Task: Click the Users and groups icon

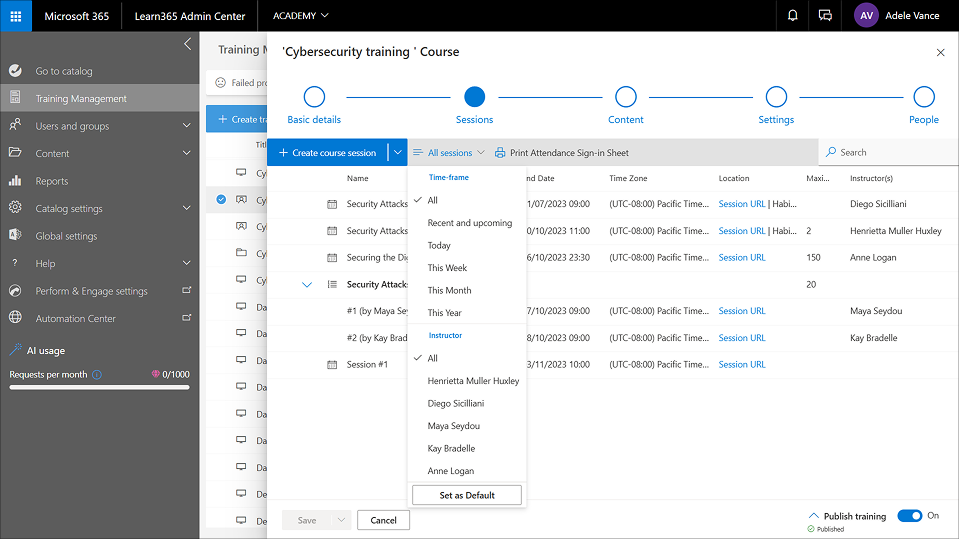Action: 15,125
